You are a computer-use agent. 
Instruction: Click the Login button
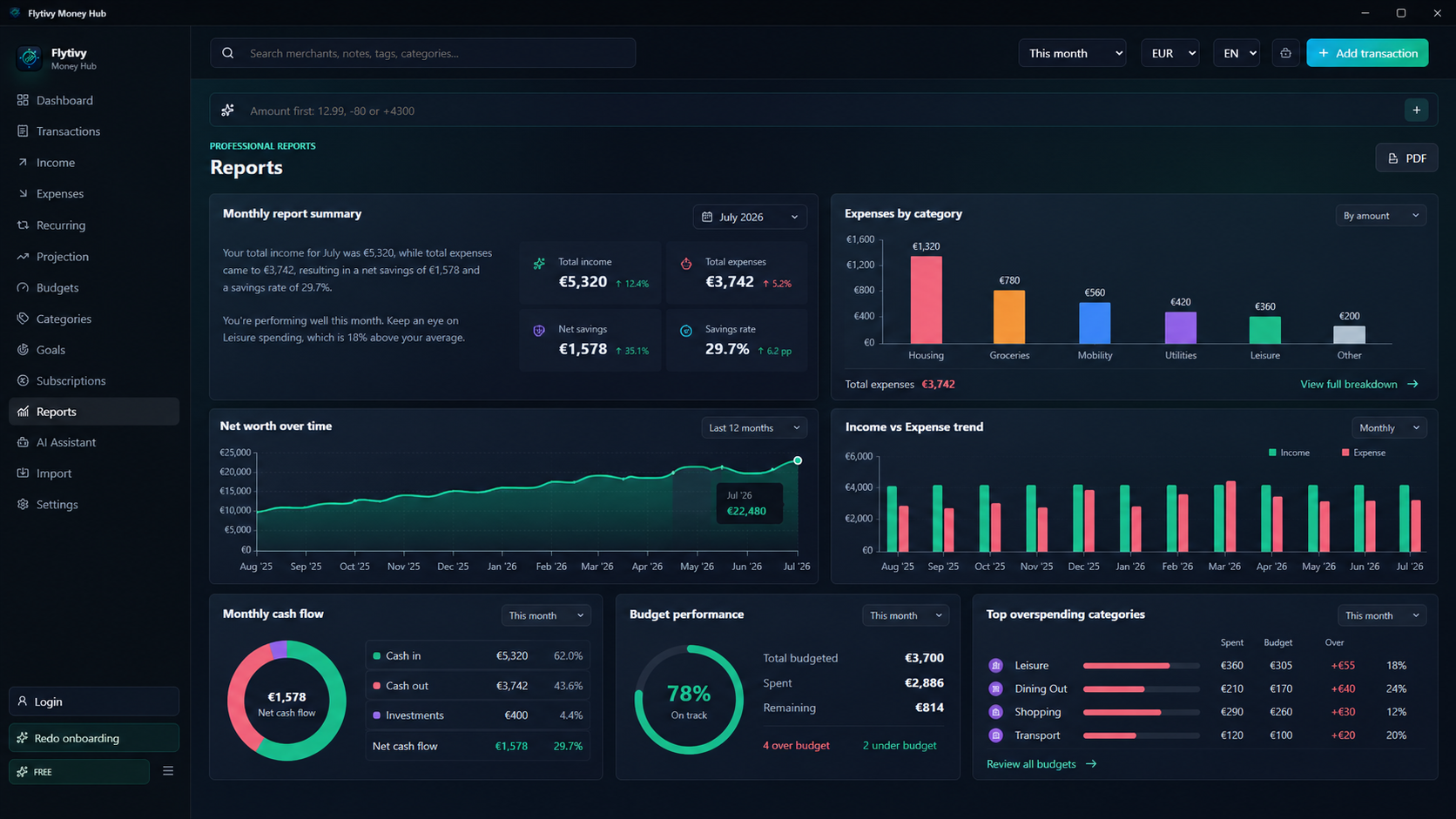94,702
